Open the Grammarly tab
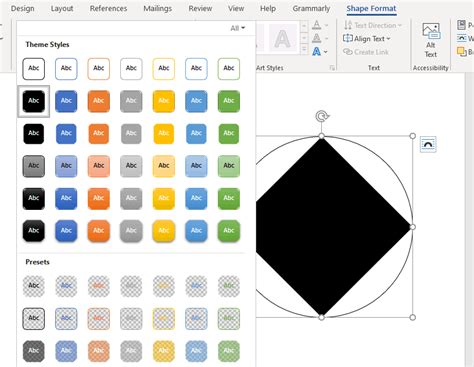 coord(311,8)
